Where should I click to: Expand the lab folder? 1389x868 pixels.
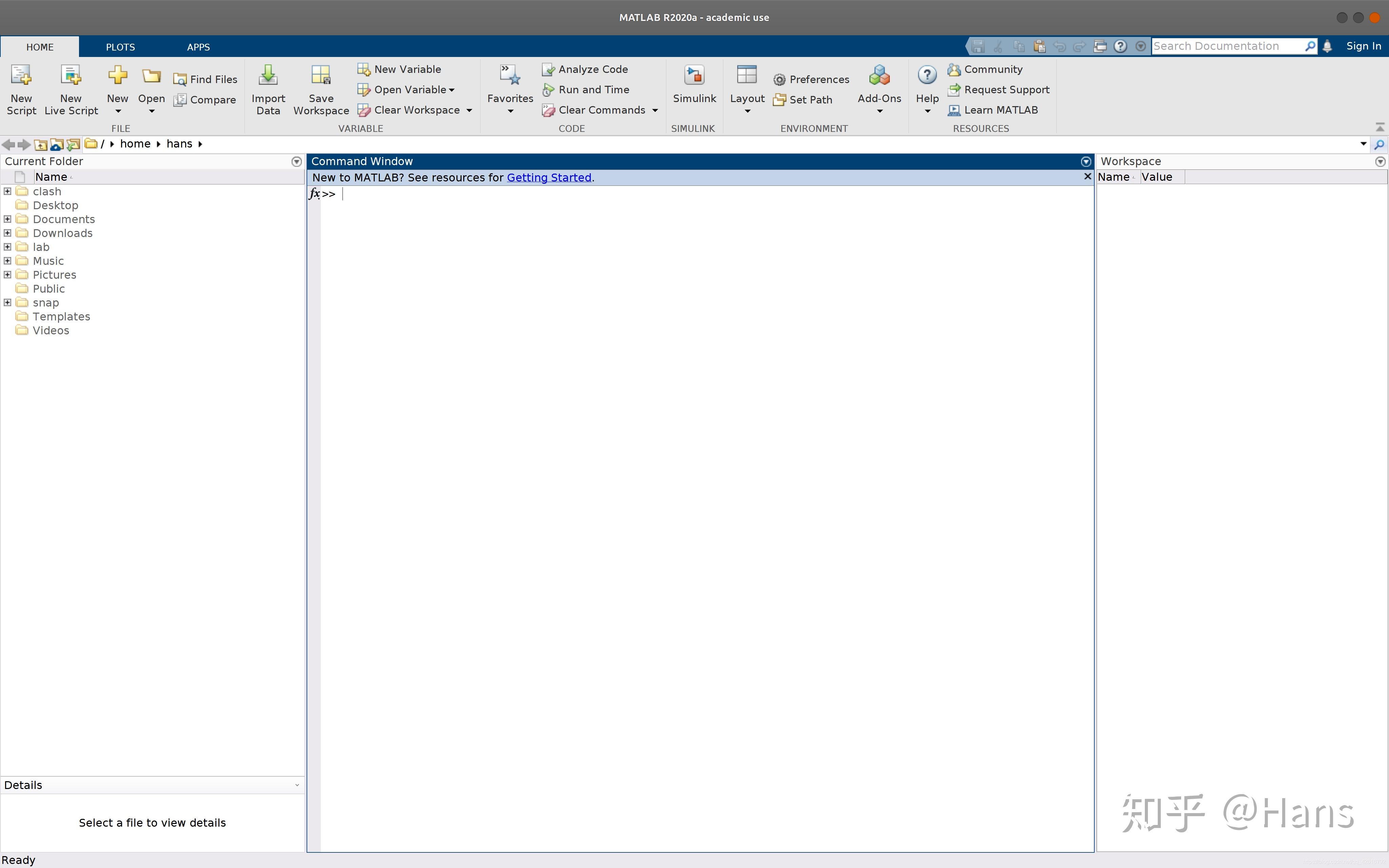click(x=7, y=247)
